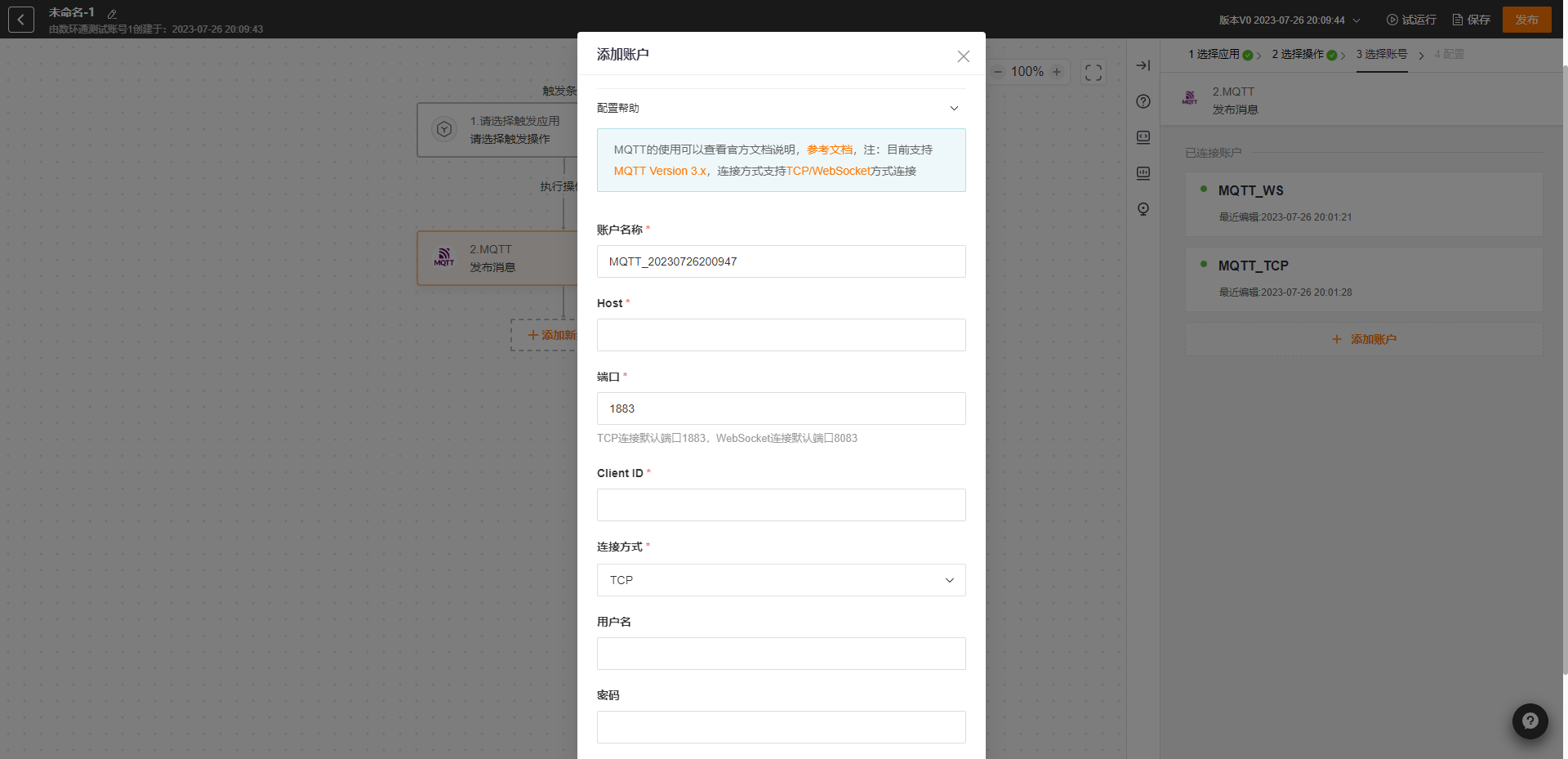This screenshot has height=759, width=1568.
Task: Click the trigger node hexagon icon
Action: 444,129
